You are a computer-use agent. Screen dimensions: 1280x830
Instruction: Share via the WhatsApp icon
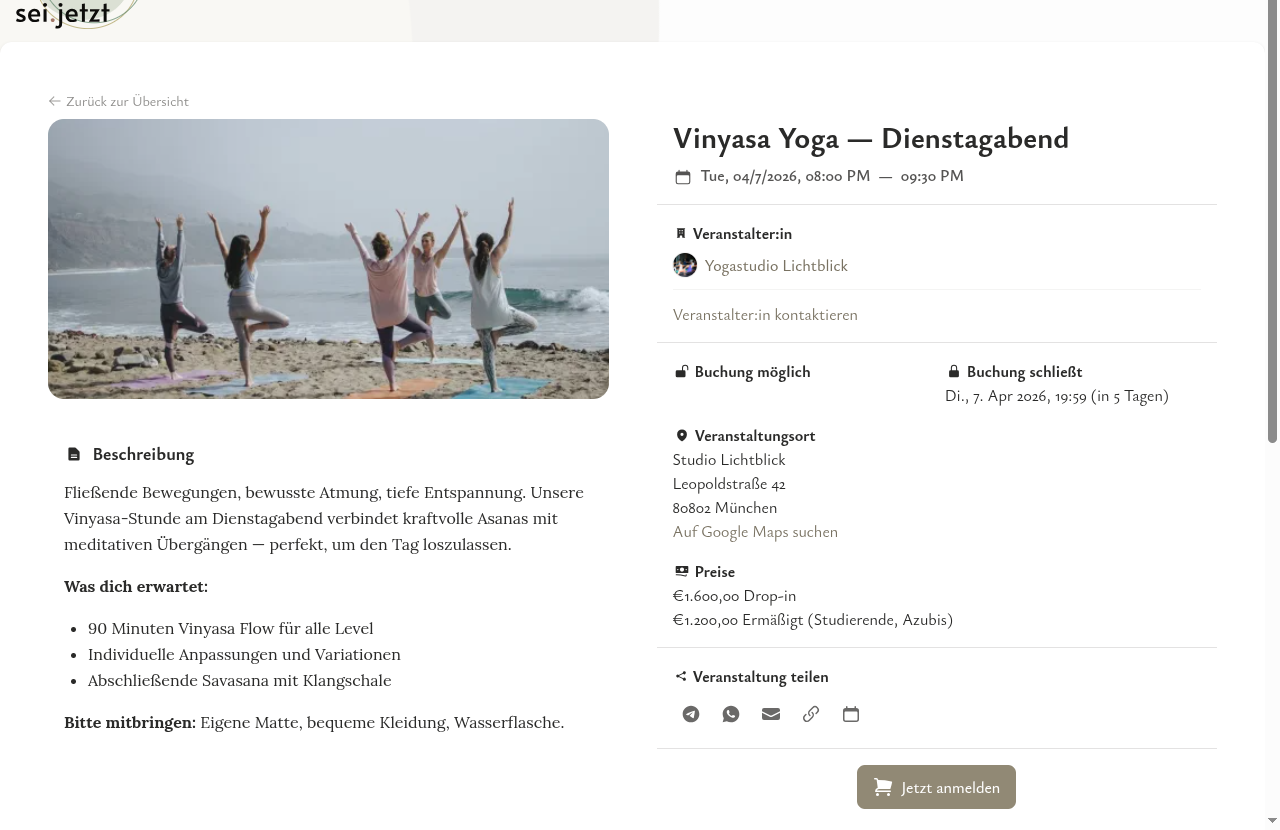point(730,714)
